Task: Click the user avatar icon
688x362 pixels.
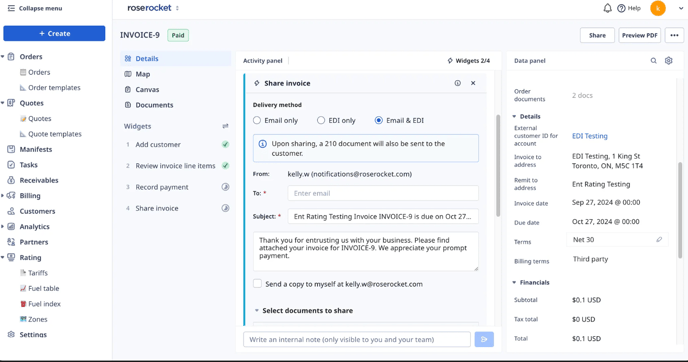Action: pos(658,8)
